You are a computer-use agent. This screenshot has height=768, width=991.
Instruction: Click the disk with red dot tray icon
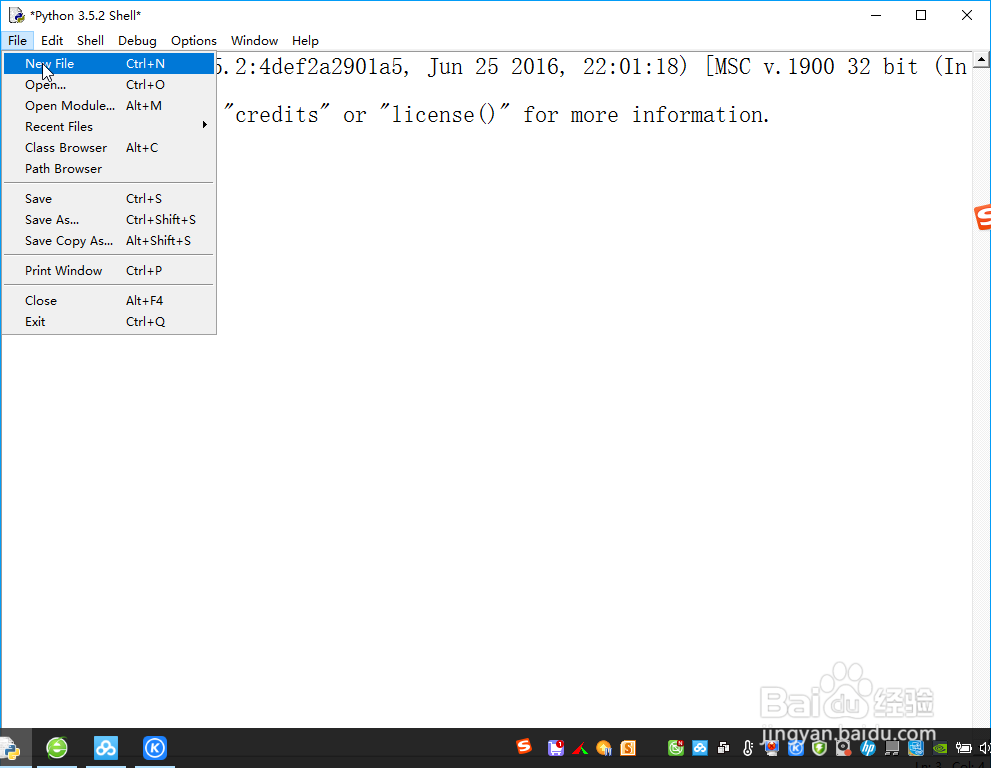tap(844, 748)
